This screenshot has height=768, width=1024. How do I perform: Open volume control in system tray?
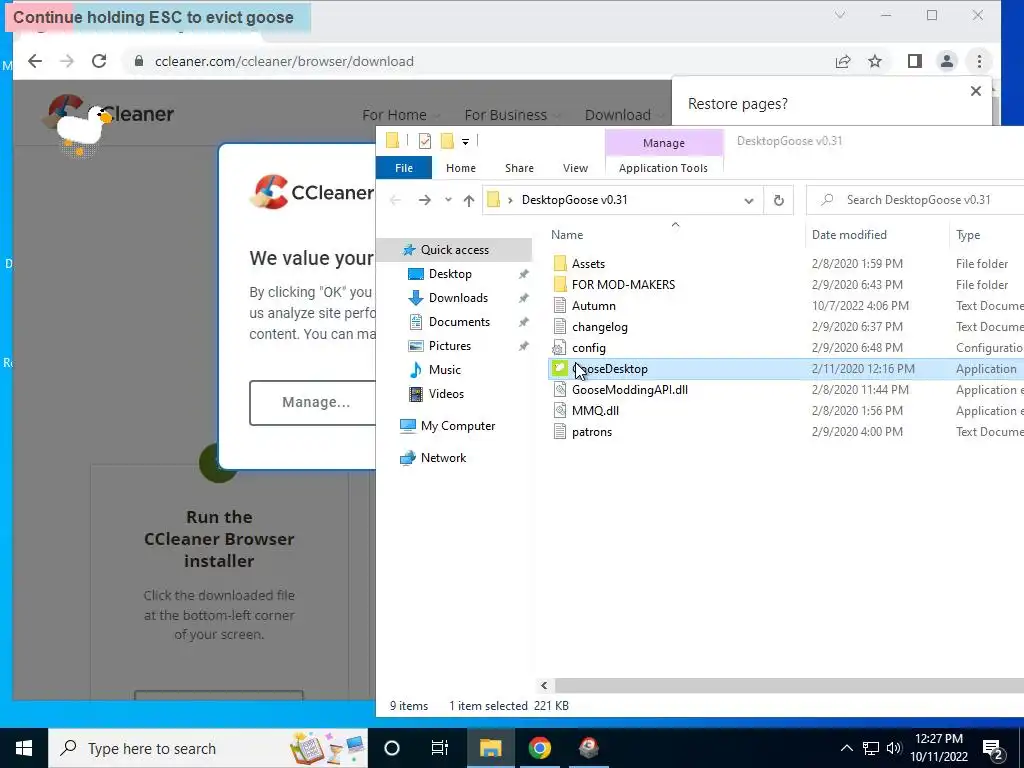click(x=894, y=748)
